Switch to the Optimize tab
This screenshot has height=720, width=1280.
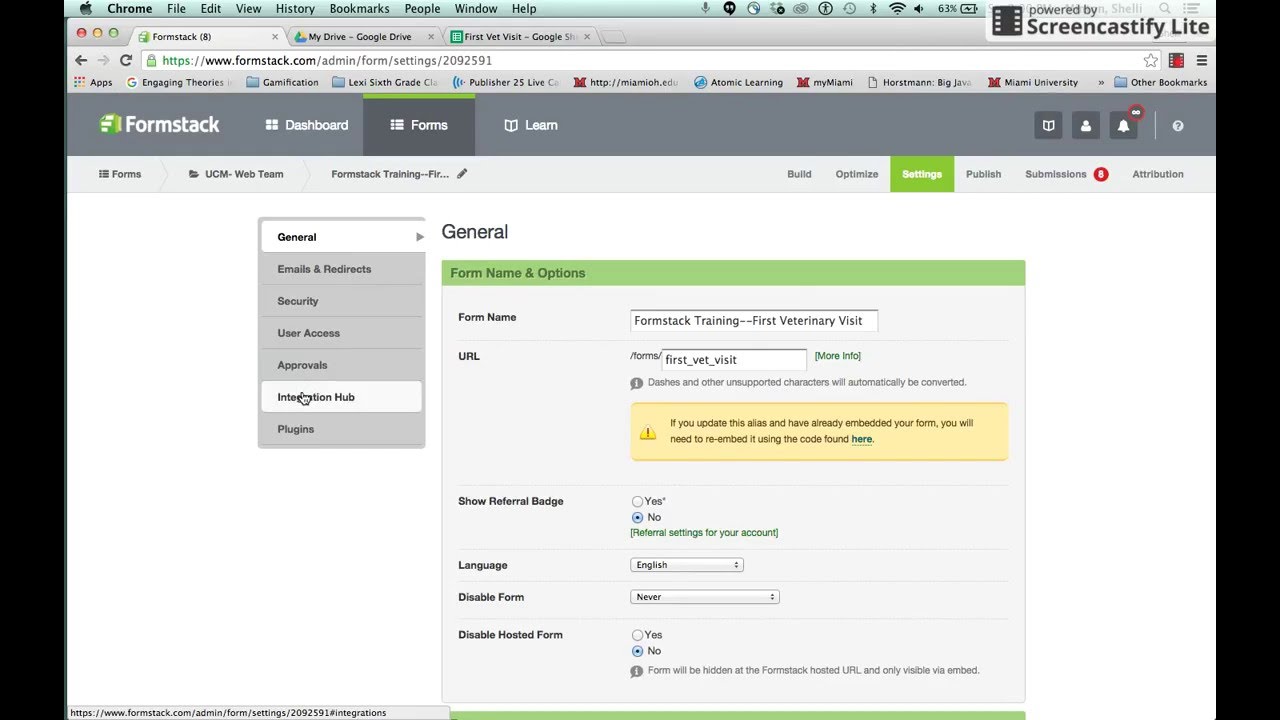pos(857,174)
